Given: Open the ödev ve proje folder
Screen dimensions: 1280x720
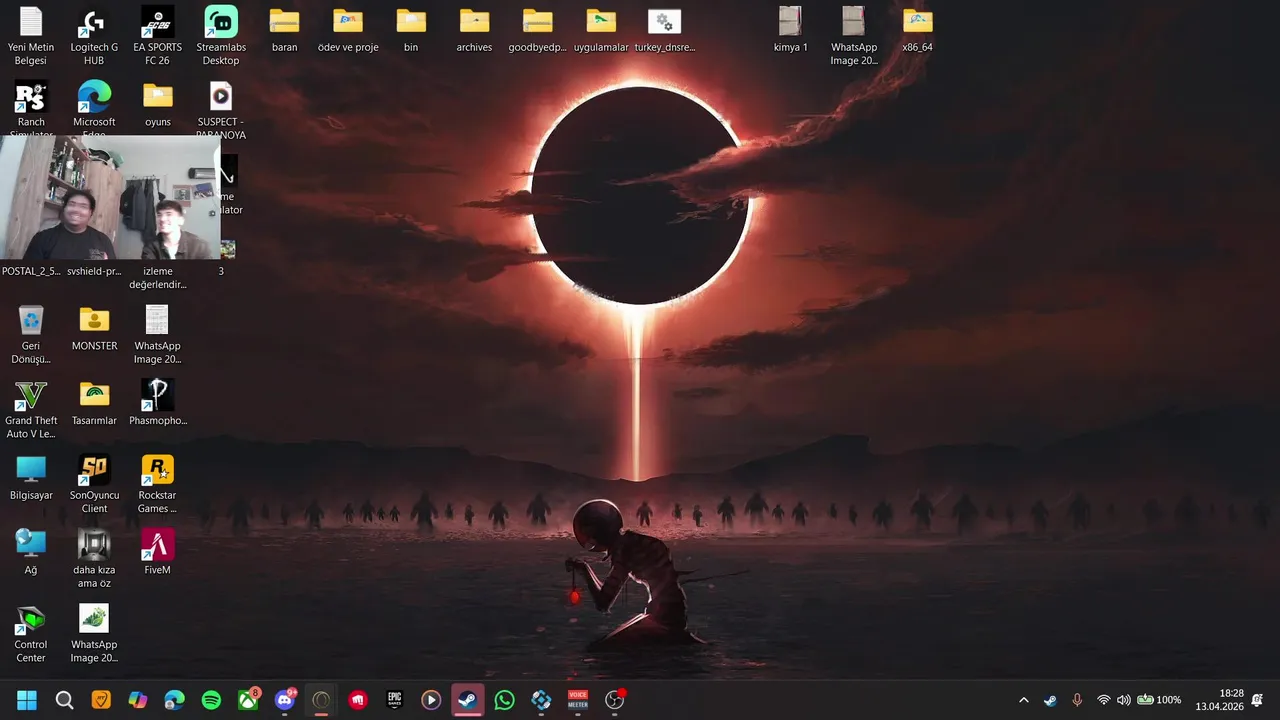Looking at the screenshot, I should pos(348,30).
